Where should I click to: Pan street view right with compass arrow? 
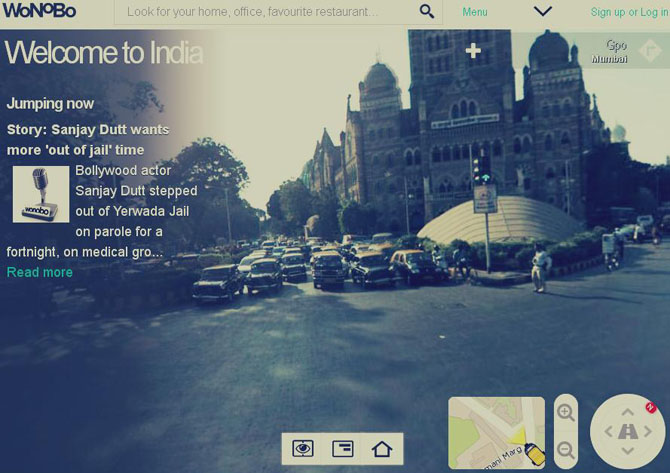tap(650, 432)
